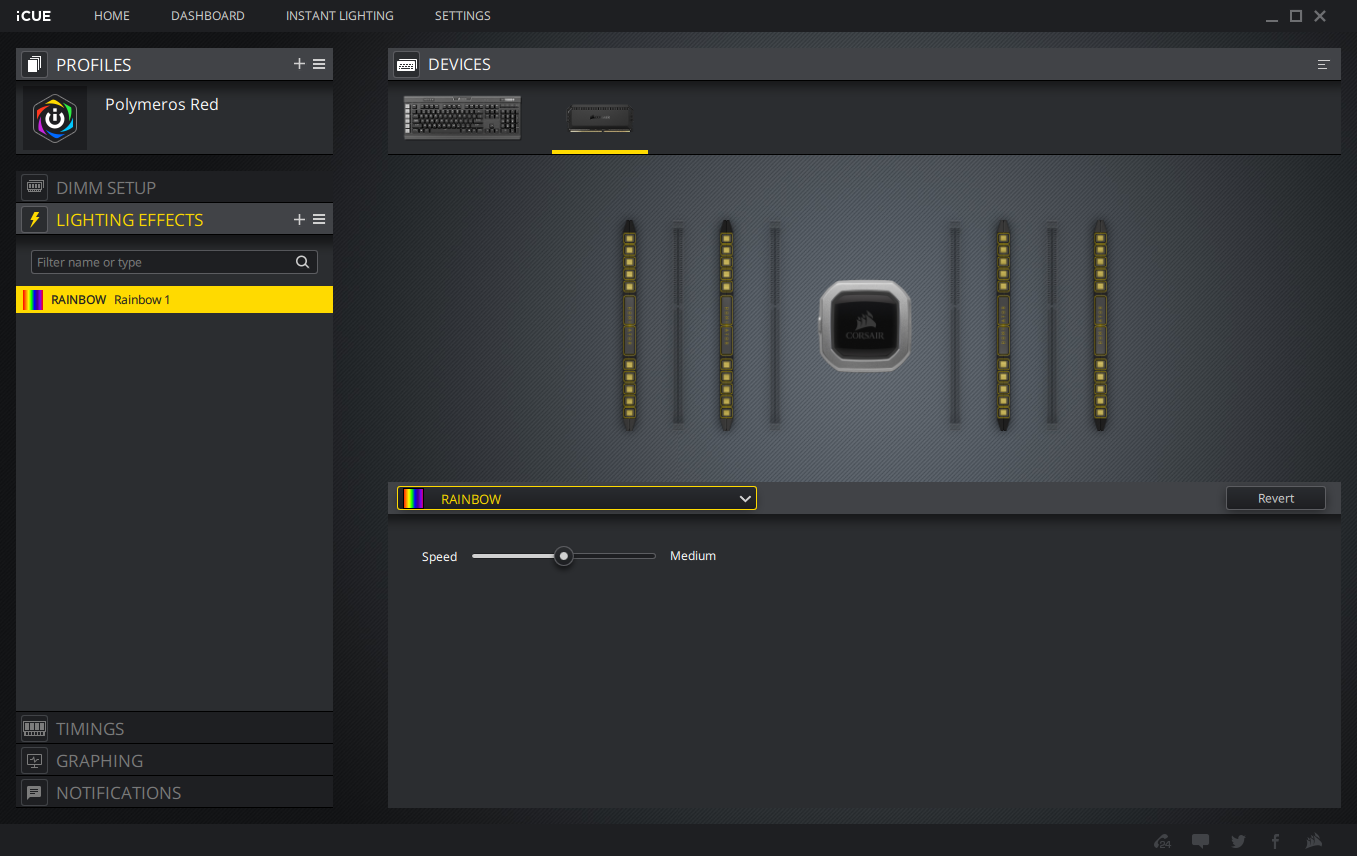Open the forum chat bubble icon
The width and height of the screenshot is (1357, 856).
[x=1201, y=841]
